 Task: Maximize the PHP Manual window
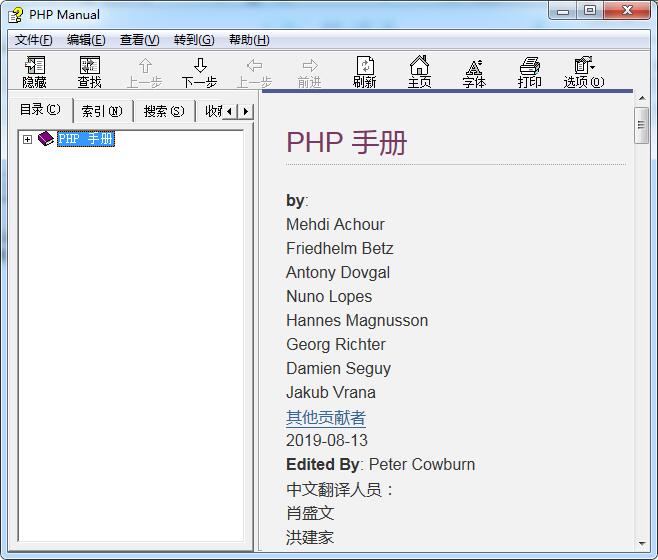pos(590,10)
